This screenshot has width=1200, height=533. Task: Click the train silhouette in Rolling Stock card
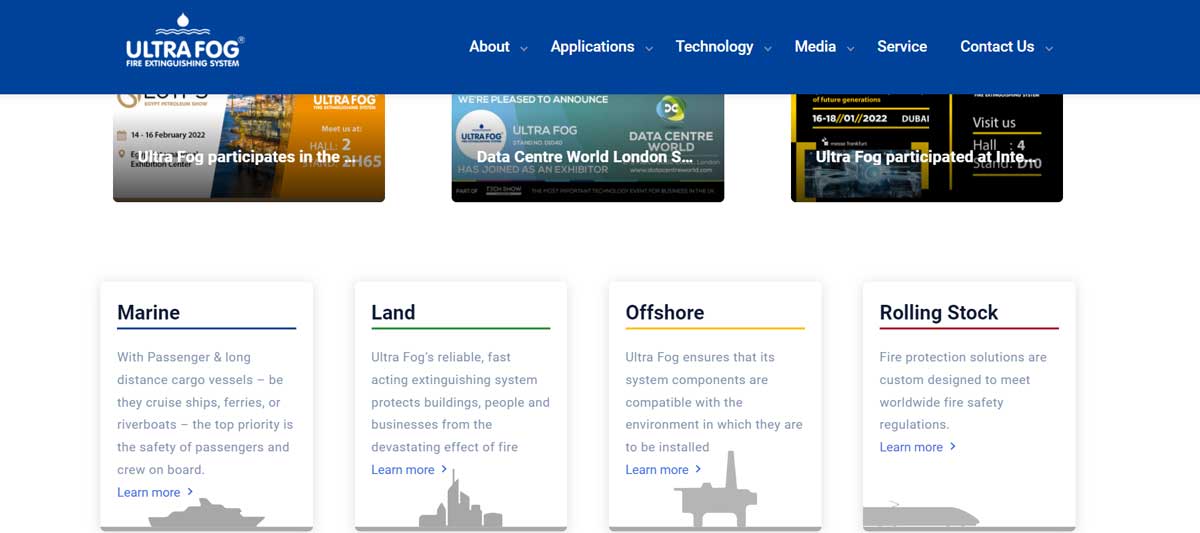(921, 515)
